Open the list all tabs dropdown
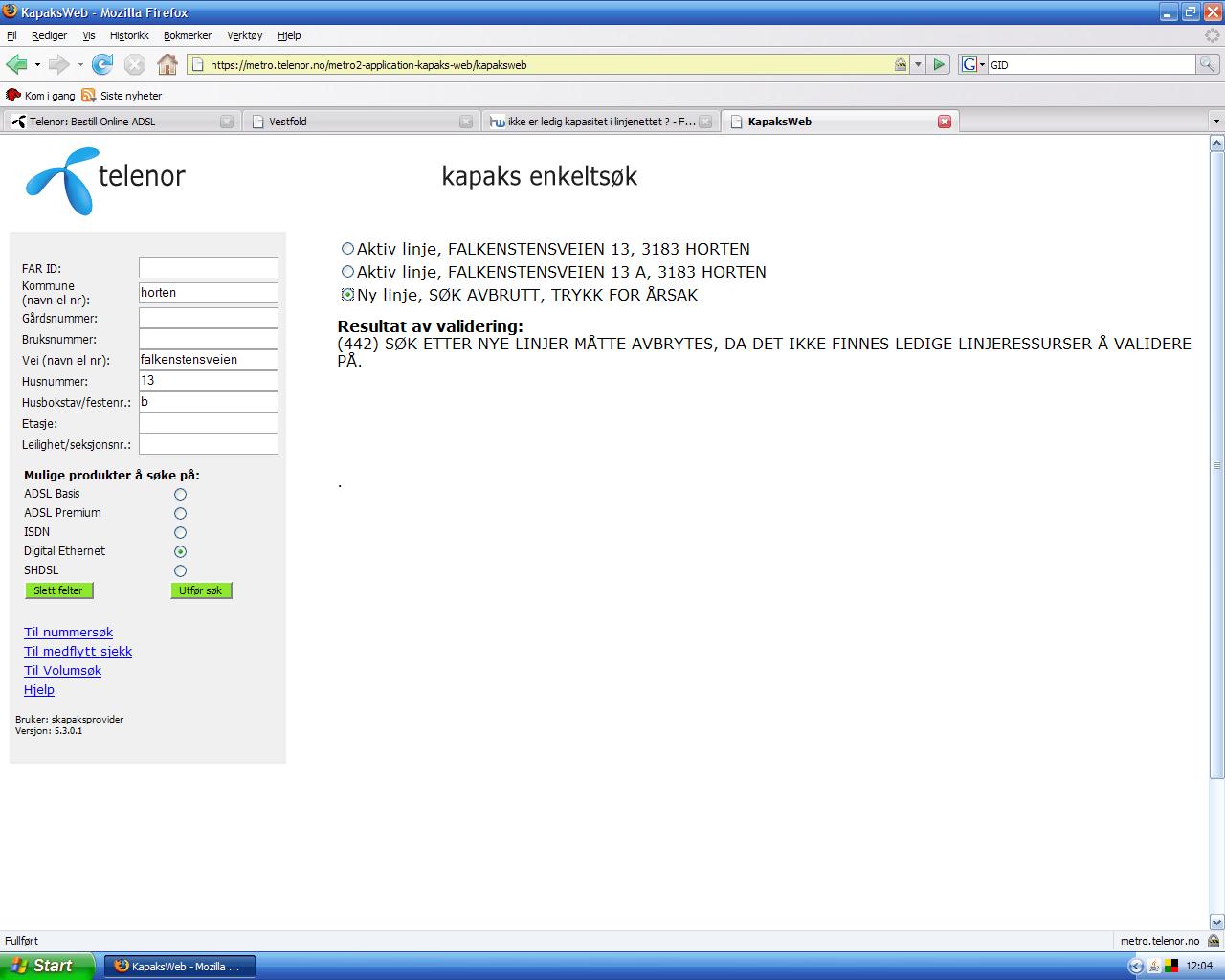The width and height of the screenshot is (1225, 980). pos(1216,122)
